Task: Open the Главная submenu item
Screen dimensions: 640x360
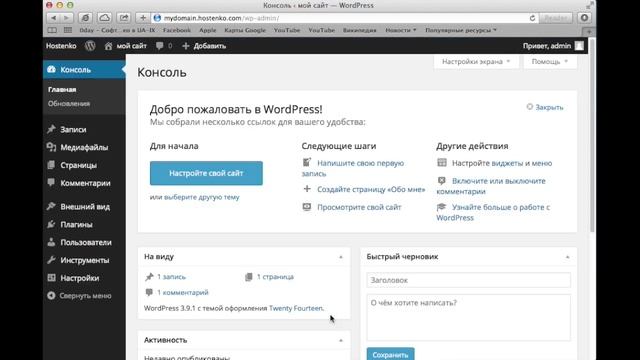Action: [x=62, y=89]
